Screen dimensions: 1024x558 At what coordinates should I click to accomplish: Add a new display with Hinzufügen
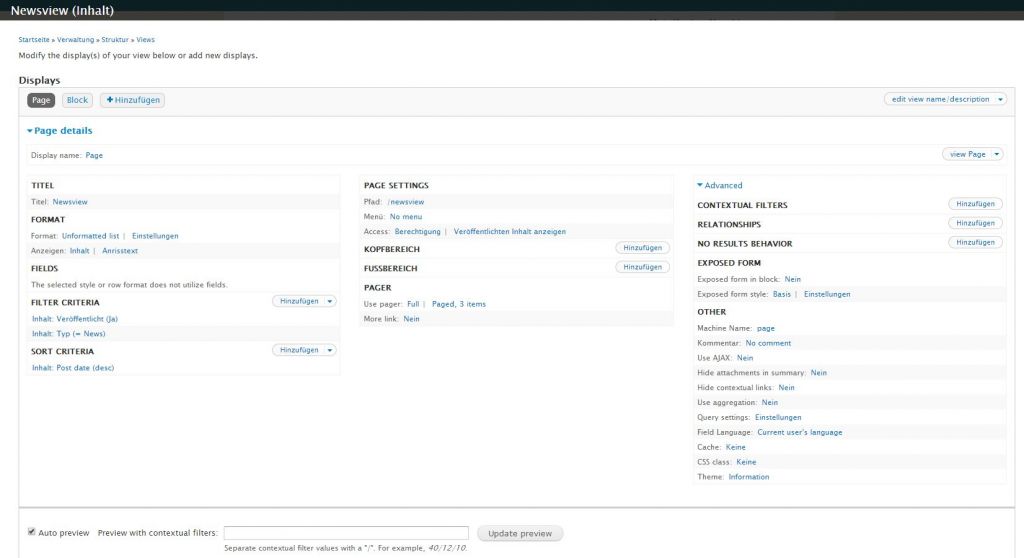pos(132,100)
